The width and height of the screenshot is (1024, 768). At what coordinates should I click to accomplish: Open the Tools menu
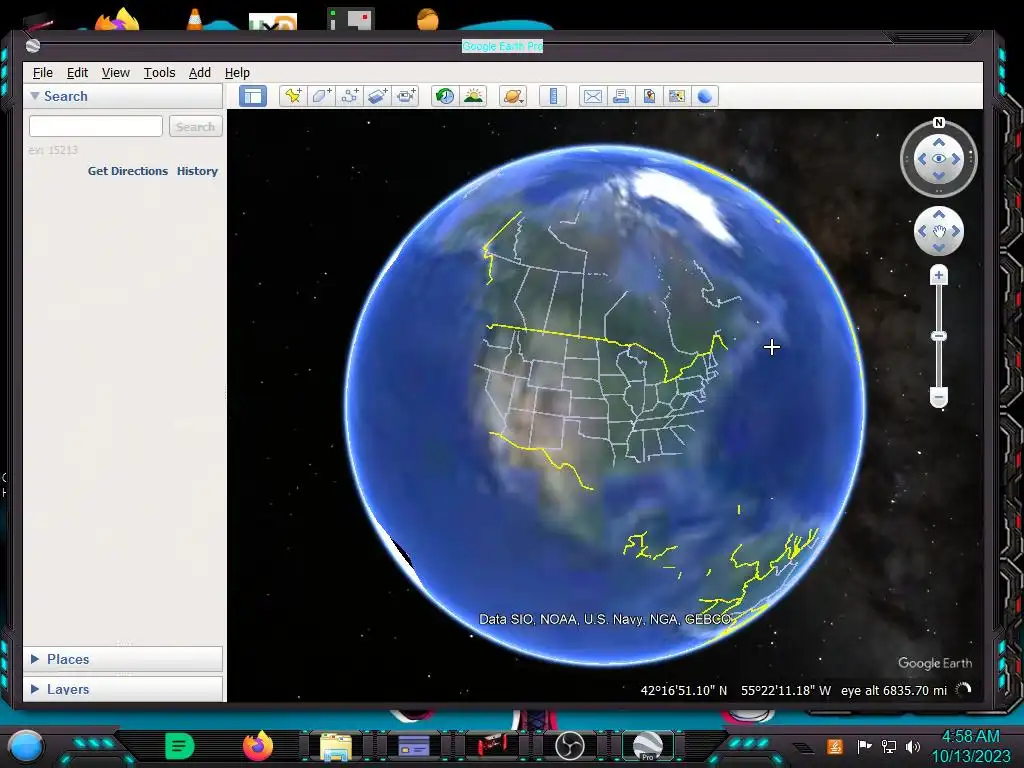159,72
